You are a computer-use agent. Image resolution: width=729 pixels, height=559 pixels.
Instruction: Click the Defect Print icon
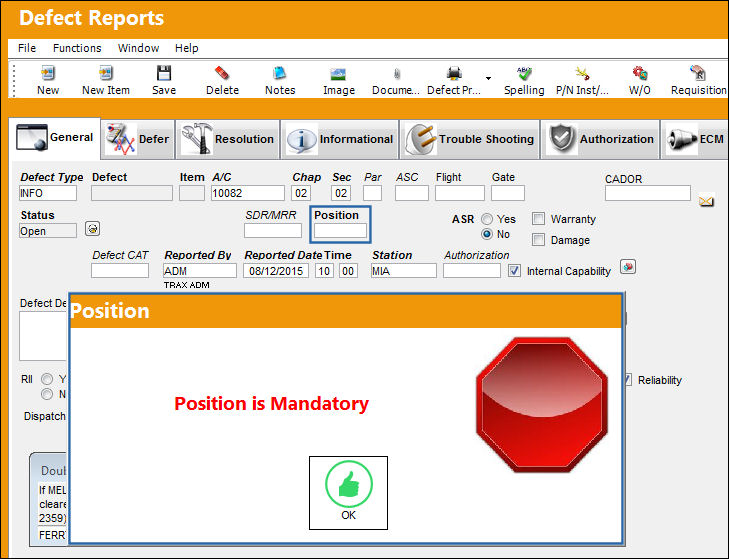coord(454,73)
